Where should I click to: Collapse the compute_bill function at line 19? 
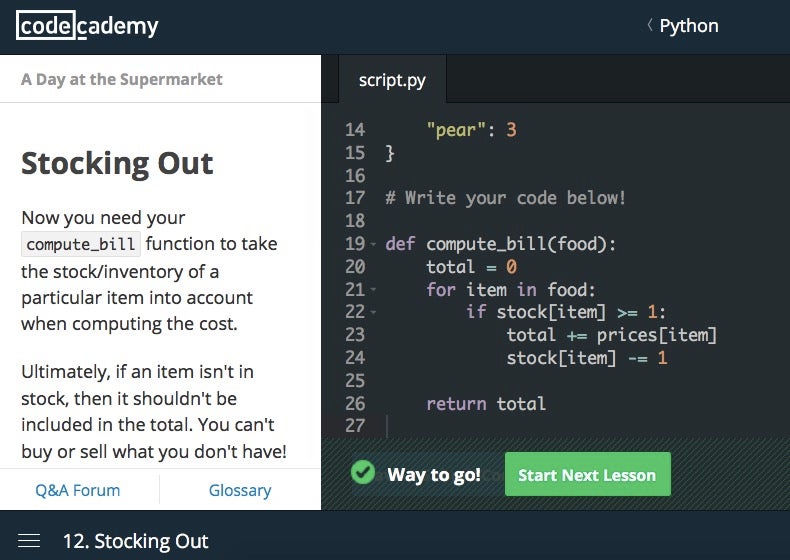coord(374,245)
